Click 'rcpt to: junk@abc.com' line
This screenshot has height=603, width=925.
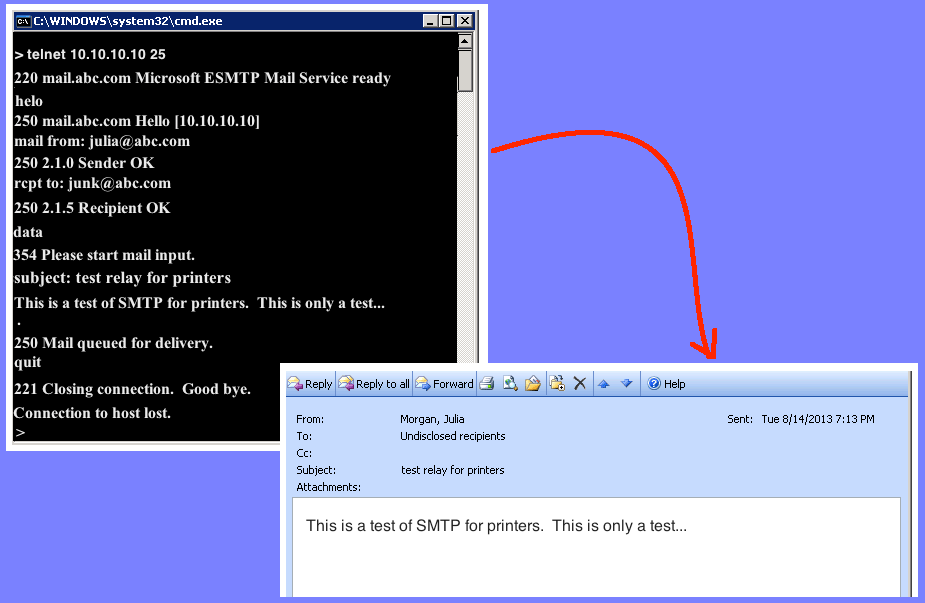(x=93, y=183)
